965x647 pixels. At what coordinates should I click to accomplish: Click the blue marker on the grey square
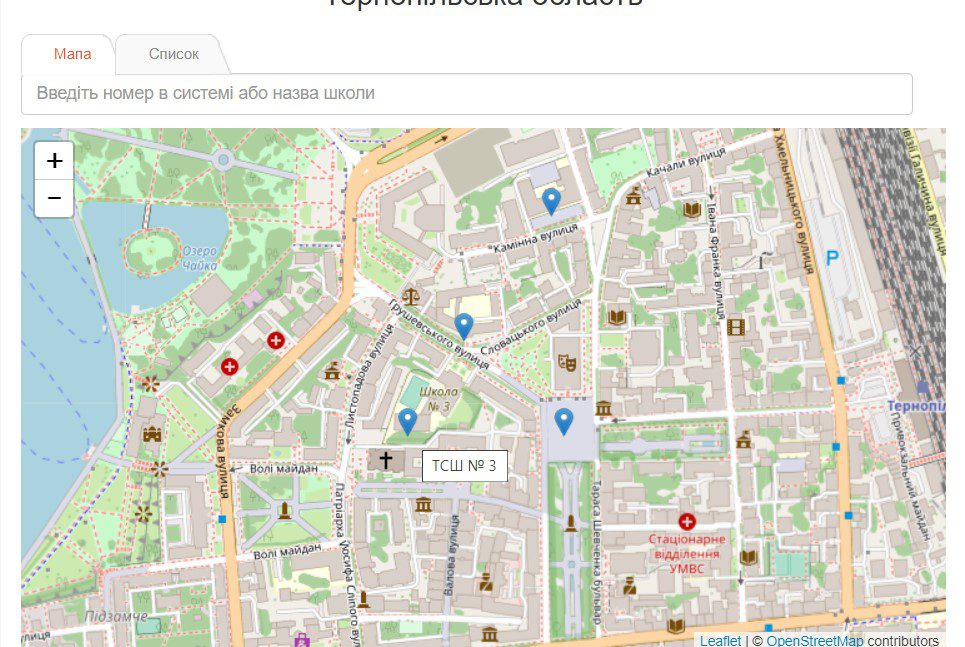click(564, 422)
